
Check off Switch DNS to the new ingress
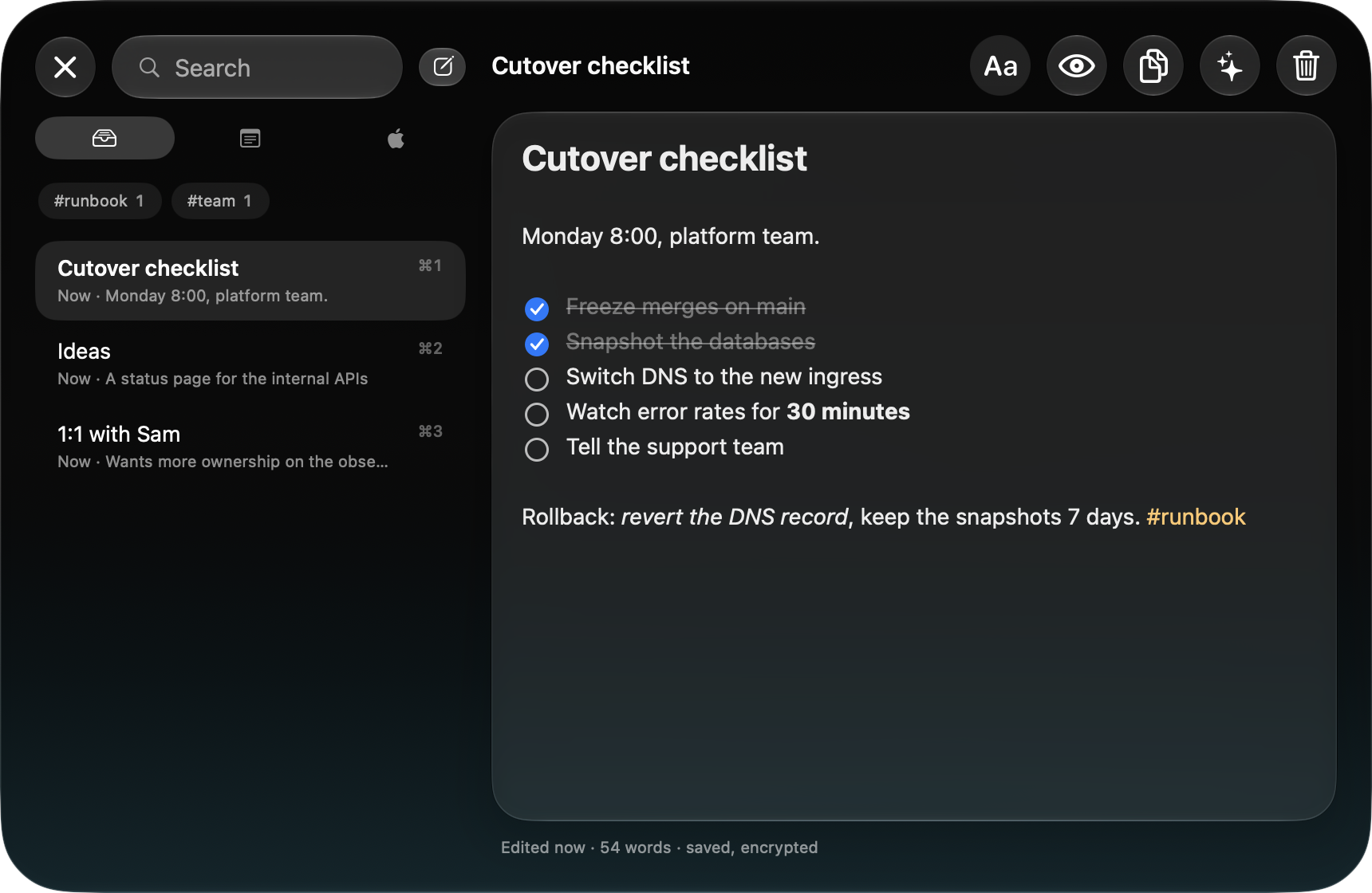[x=537, y=379]
